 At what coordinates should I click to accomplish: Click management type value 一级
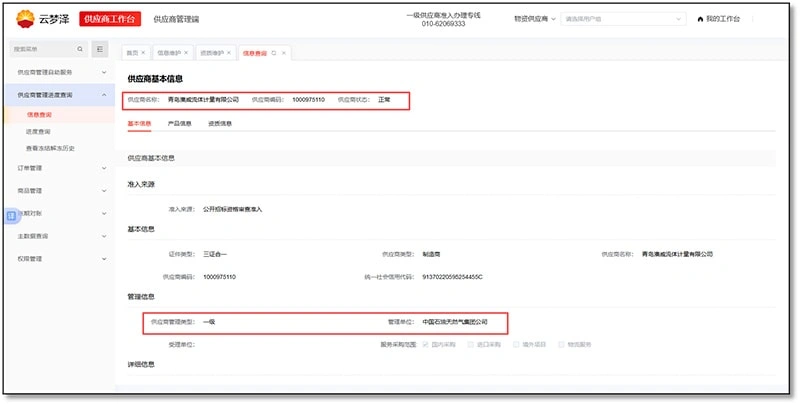point(209,322)
